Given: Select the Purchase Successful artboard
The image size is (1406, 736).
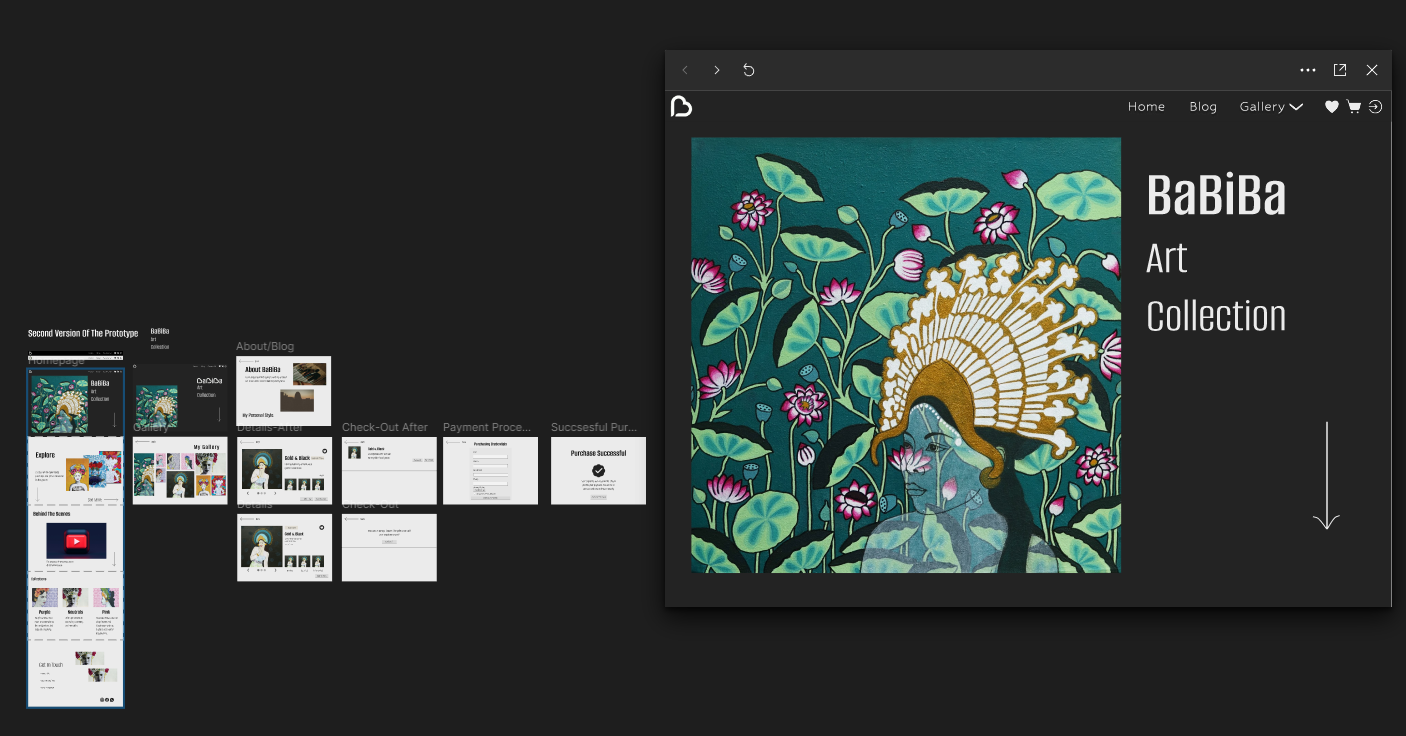Looking at the screenshot, I should 598,470.
